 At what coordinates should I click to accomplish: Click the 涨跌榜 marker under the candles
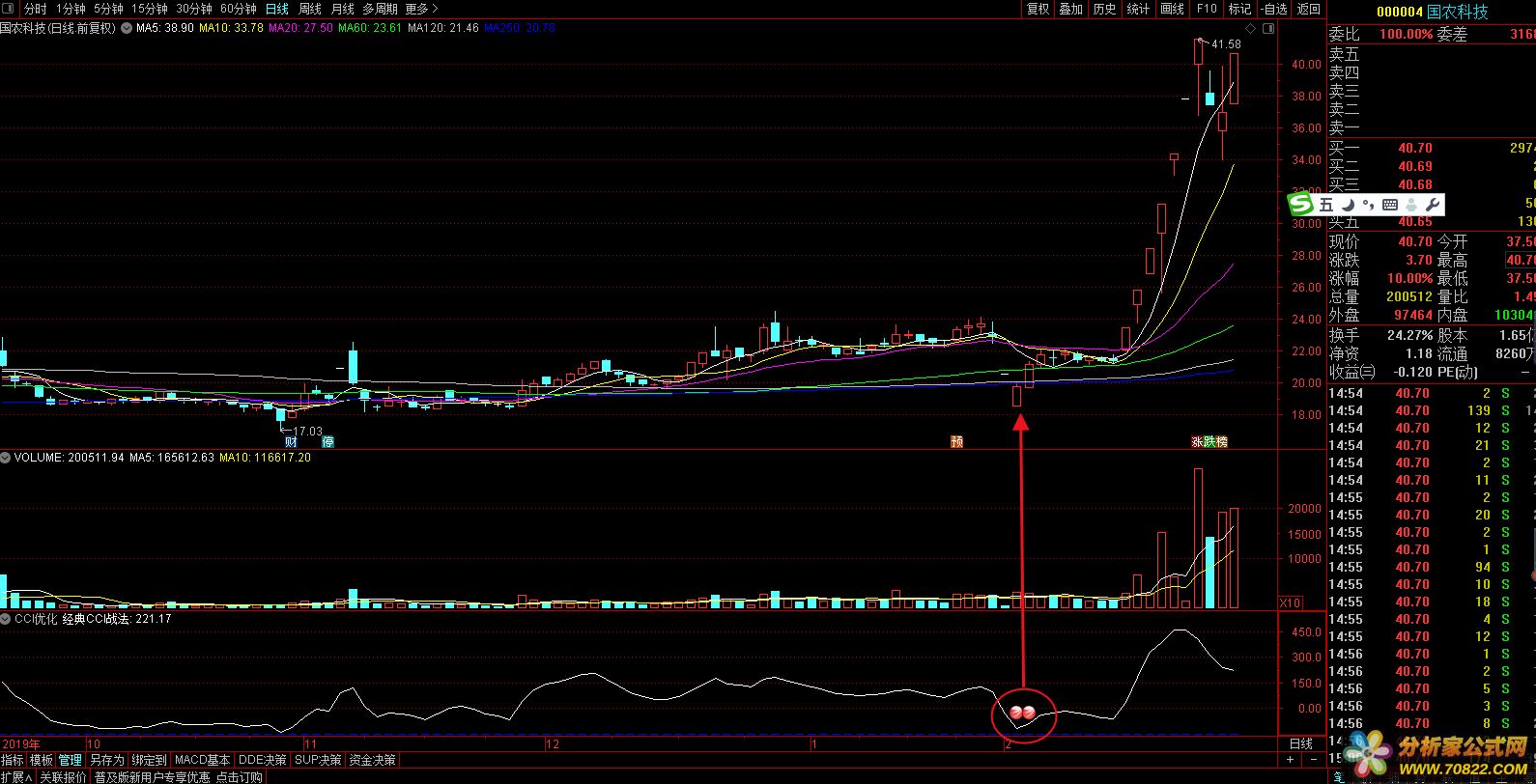pyautogui.click(x=1209, y=441)
